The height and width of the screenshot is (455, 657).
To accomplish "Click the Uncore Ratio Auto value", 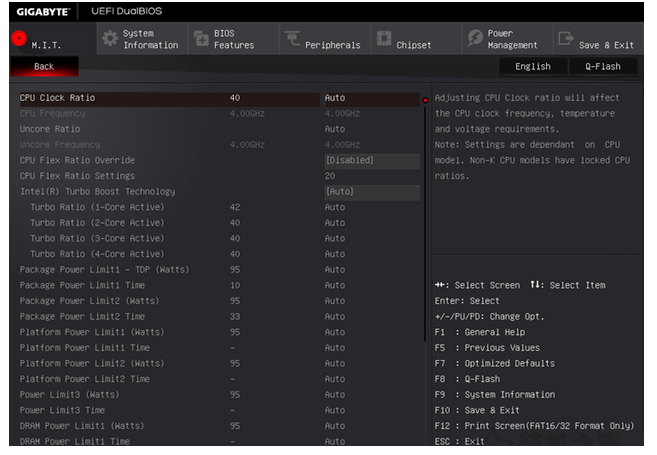I will (335, 129).
